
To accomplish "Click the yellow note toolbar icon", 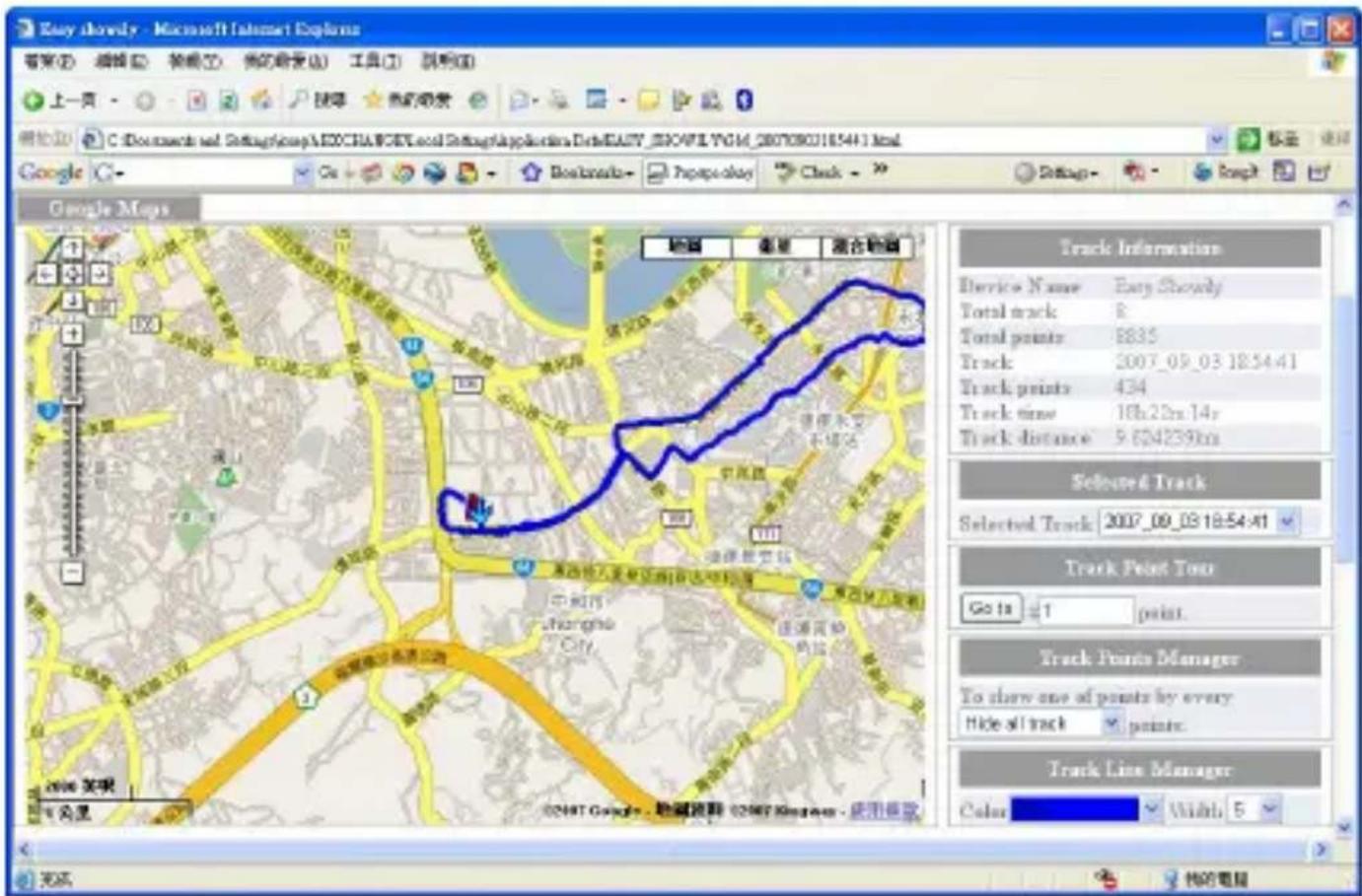I will (x=648, y=101).
